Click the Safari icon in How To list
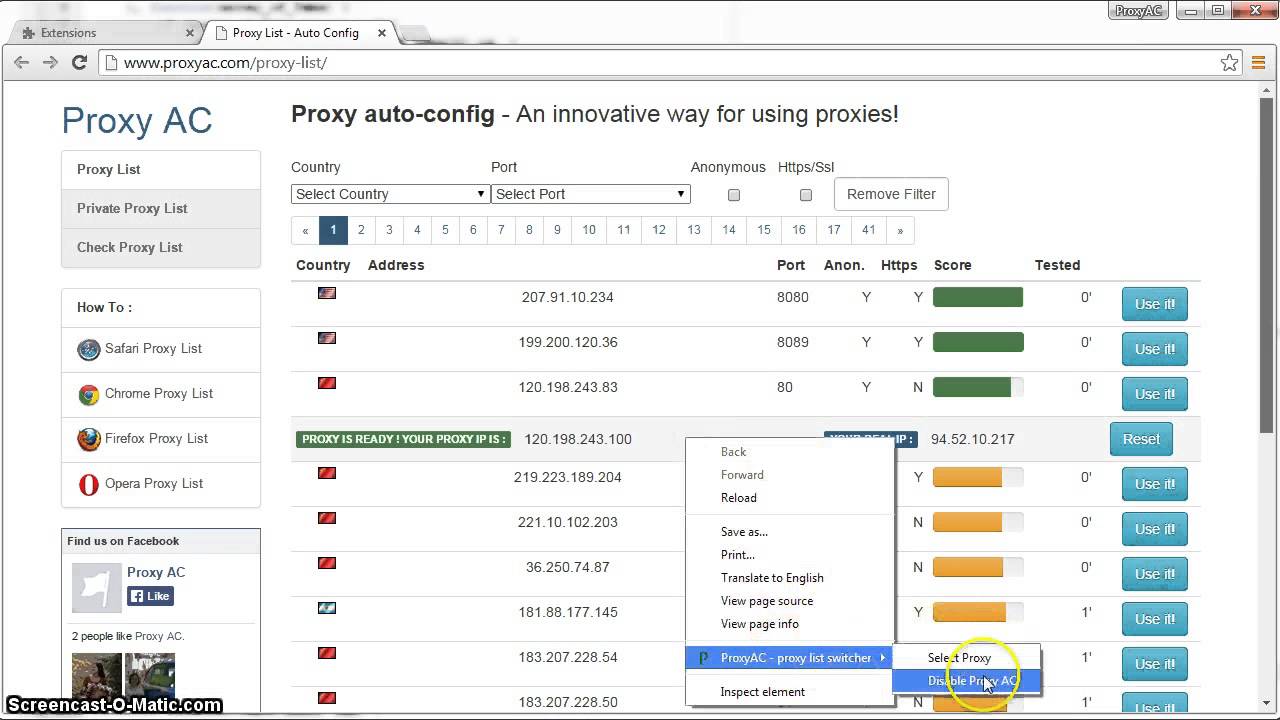 coord(89,349)
